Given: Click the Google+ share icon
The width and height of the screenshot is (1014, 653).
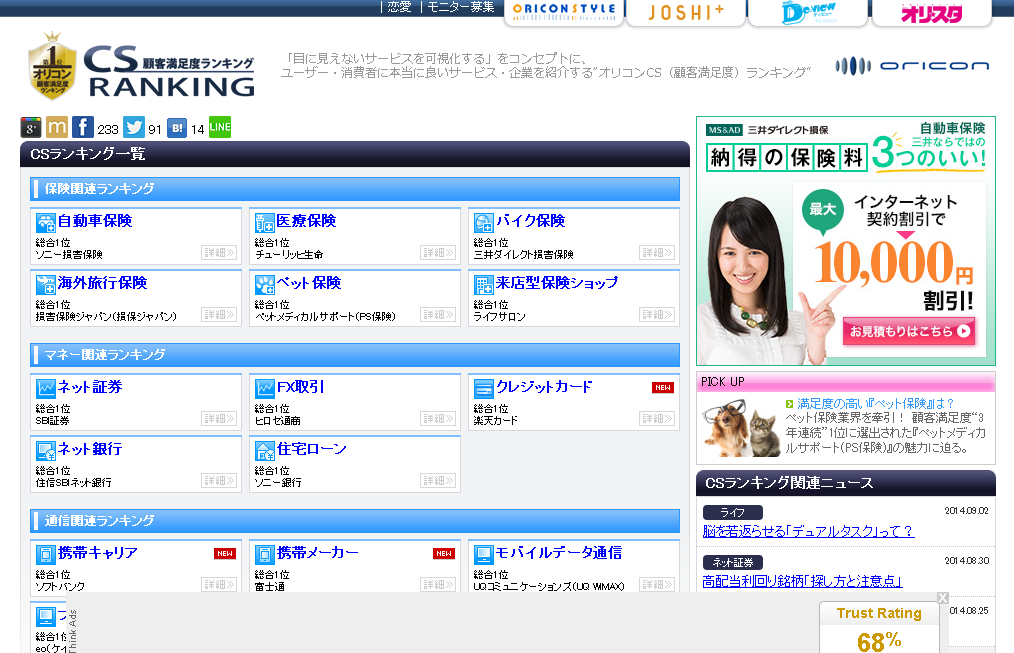Looking at the screenshot, I should (31, 128).
